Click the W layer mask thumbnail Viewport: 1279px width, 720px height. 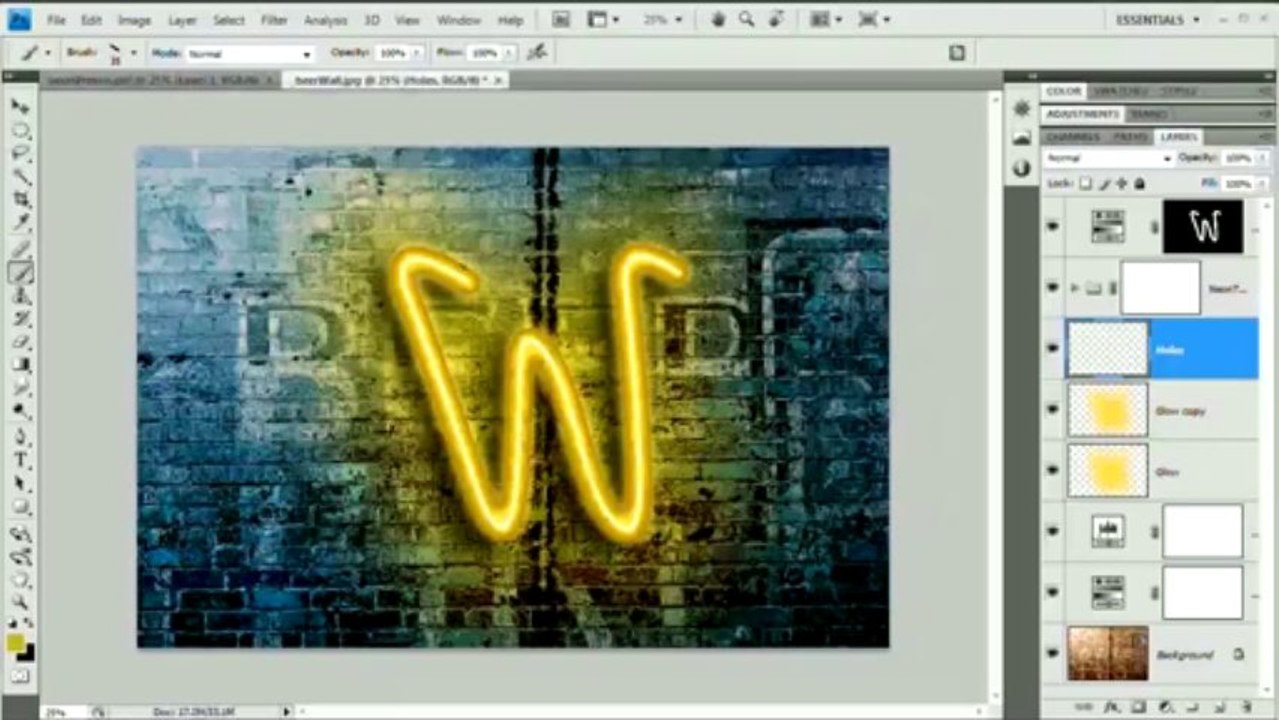click(1203, 226)
